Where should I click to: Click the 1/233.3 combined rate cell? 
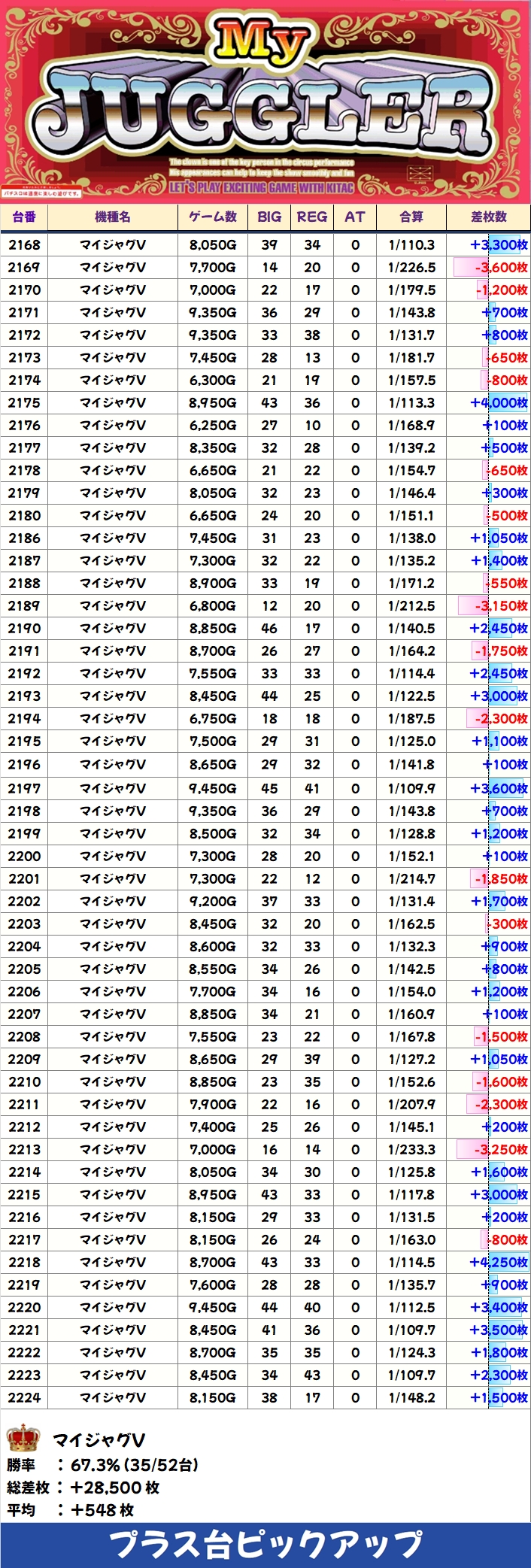coord(411,1149)
